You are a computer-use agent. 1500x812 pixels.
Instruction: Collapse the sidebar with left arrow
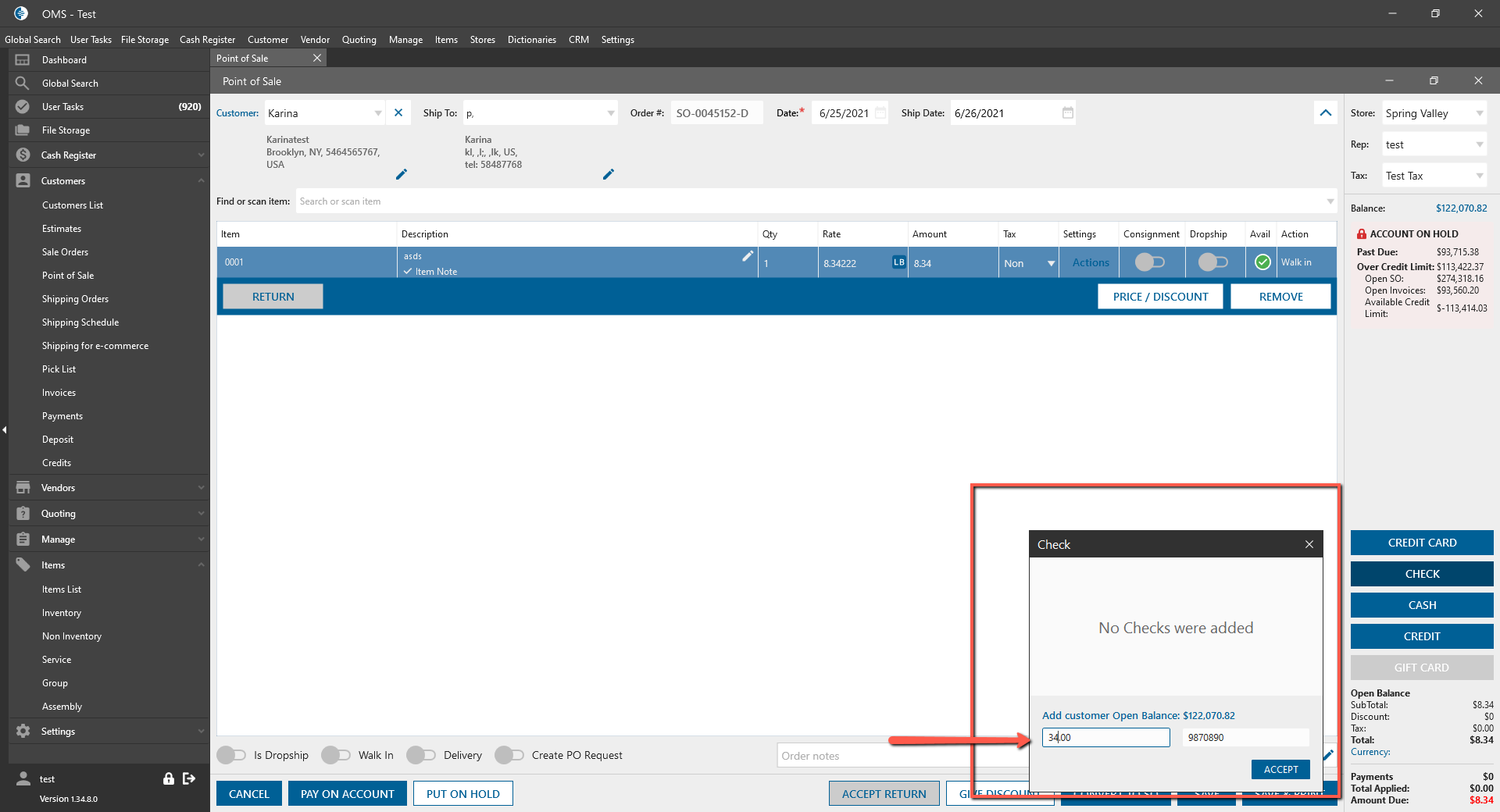pyautogui.click(x=4, y=429)
